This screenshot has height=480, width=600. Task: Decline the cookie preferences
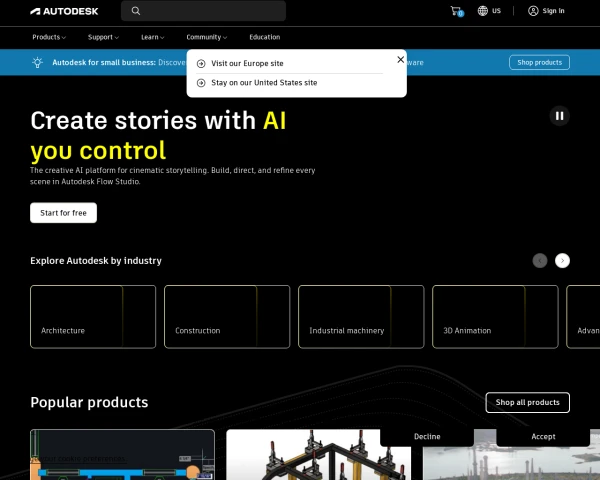tap(427, 437)
